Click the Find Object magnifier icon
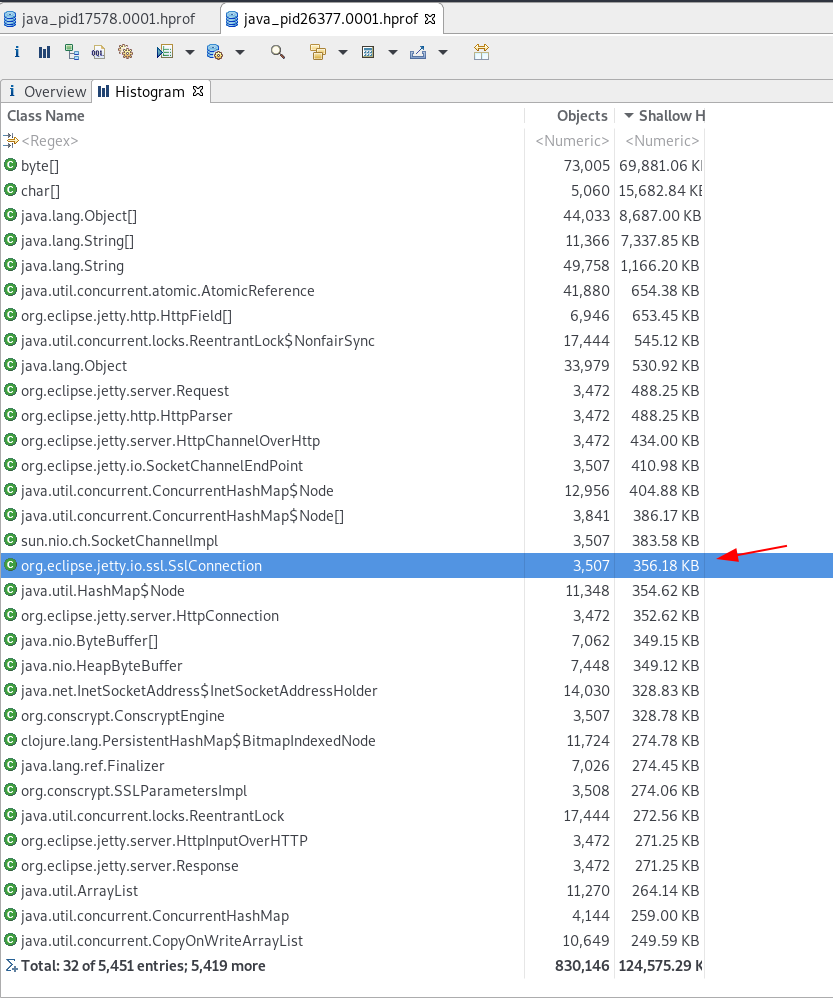Screen dimensions: 833x998 click(x=278, y=51)
